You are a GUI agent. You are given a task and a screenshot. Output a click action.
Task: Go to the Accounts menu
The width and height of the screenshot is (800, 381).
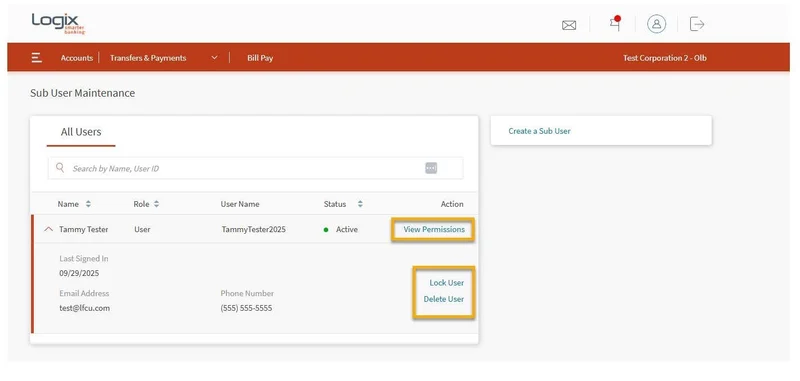click(77, 58)
